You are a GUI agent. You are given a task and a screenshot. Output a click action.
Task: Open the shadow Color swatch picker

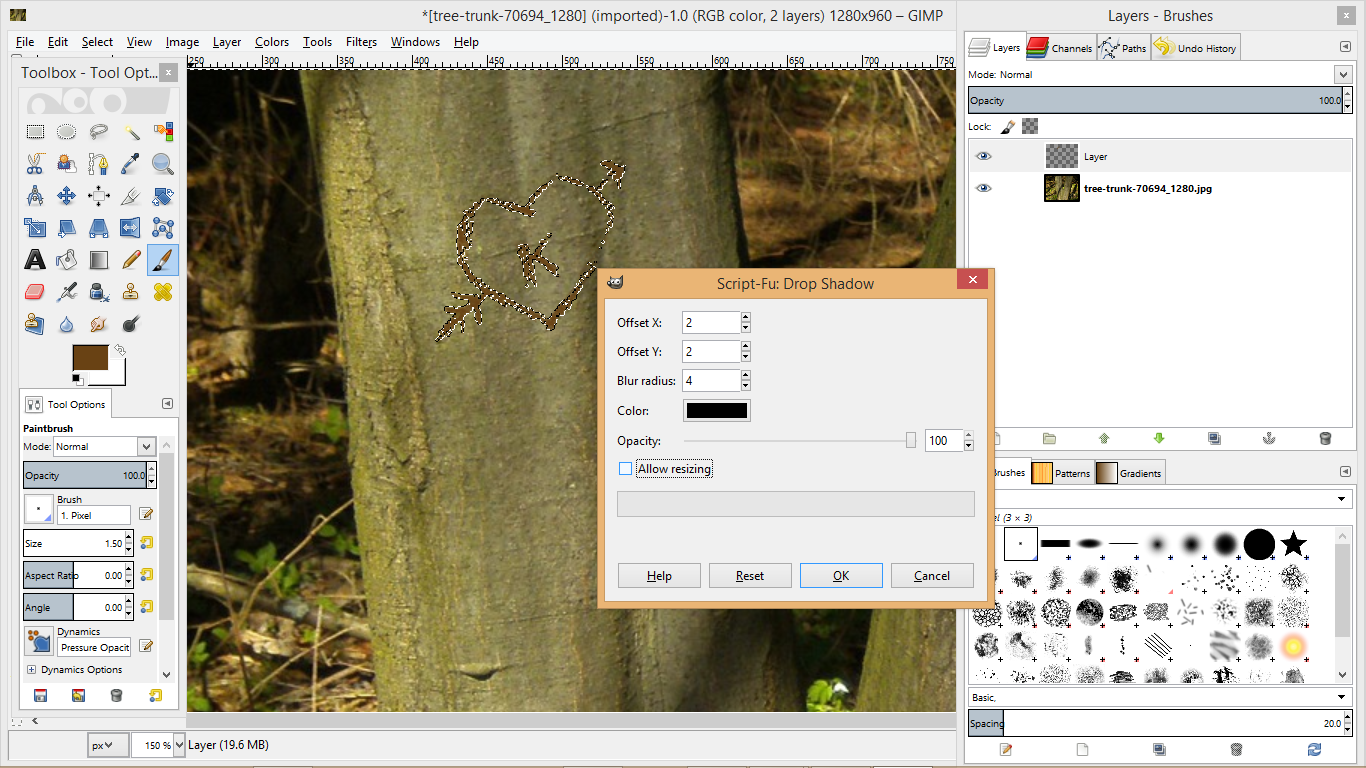click(x=716, y=409)
